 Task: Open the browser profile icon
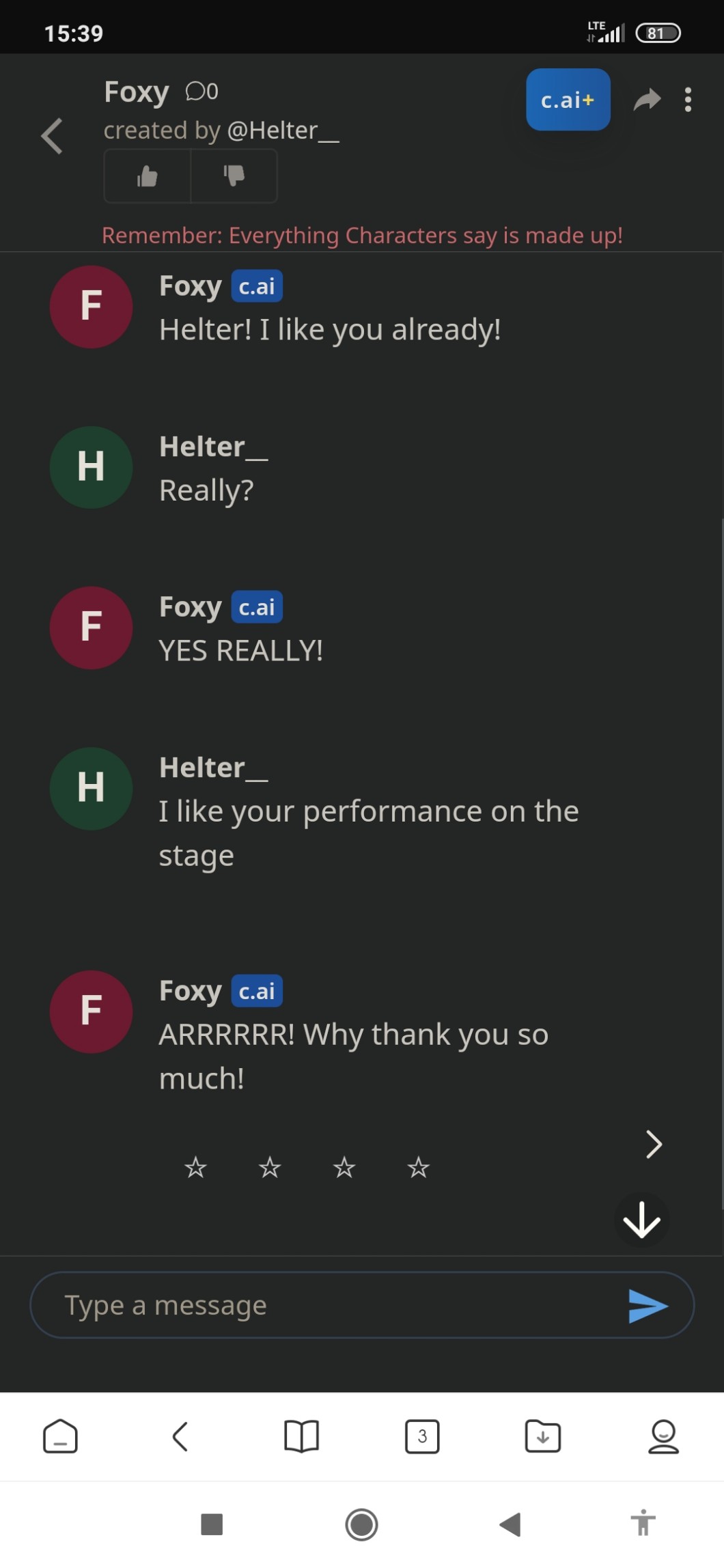click(x=663, y=1436)
